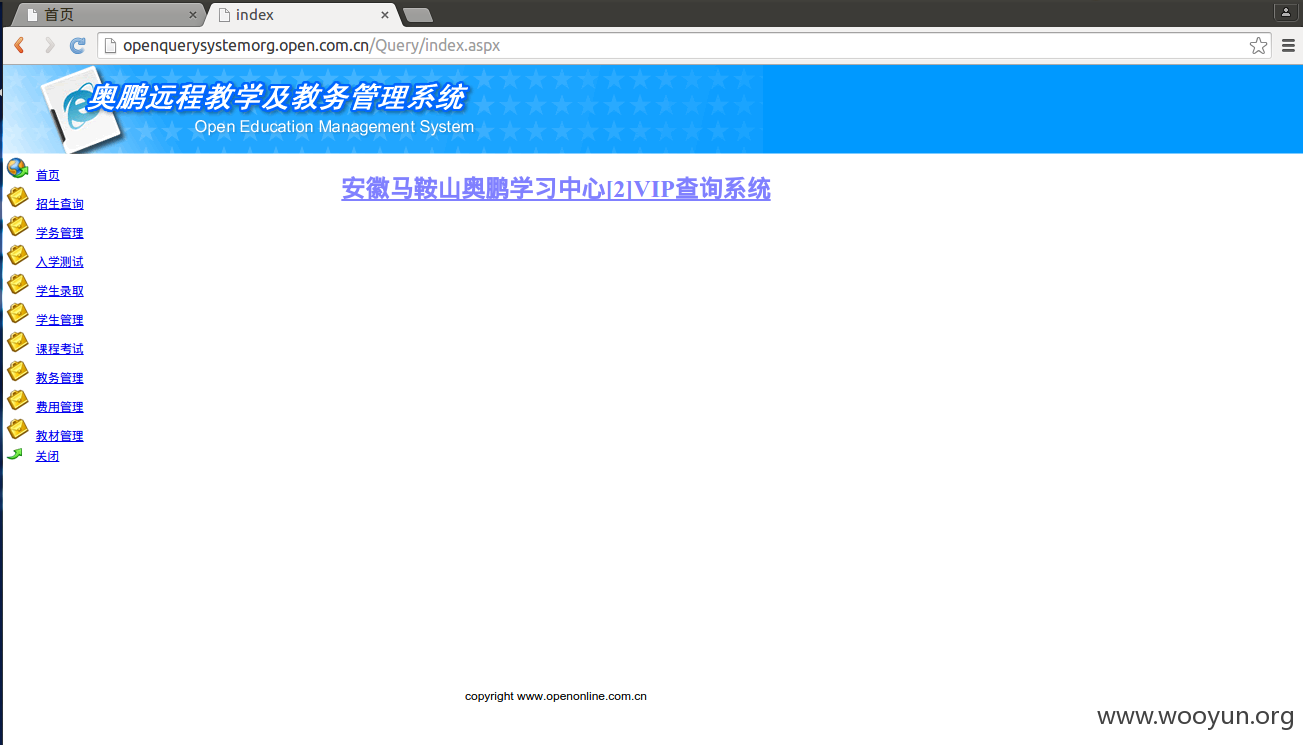
Task: Close the index tab
Action: [x=385, y=15]
